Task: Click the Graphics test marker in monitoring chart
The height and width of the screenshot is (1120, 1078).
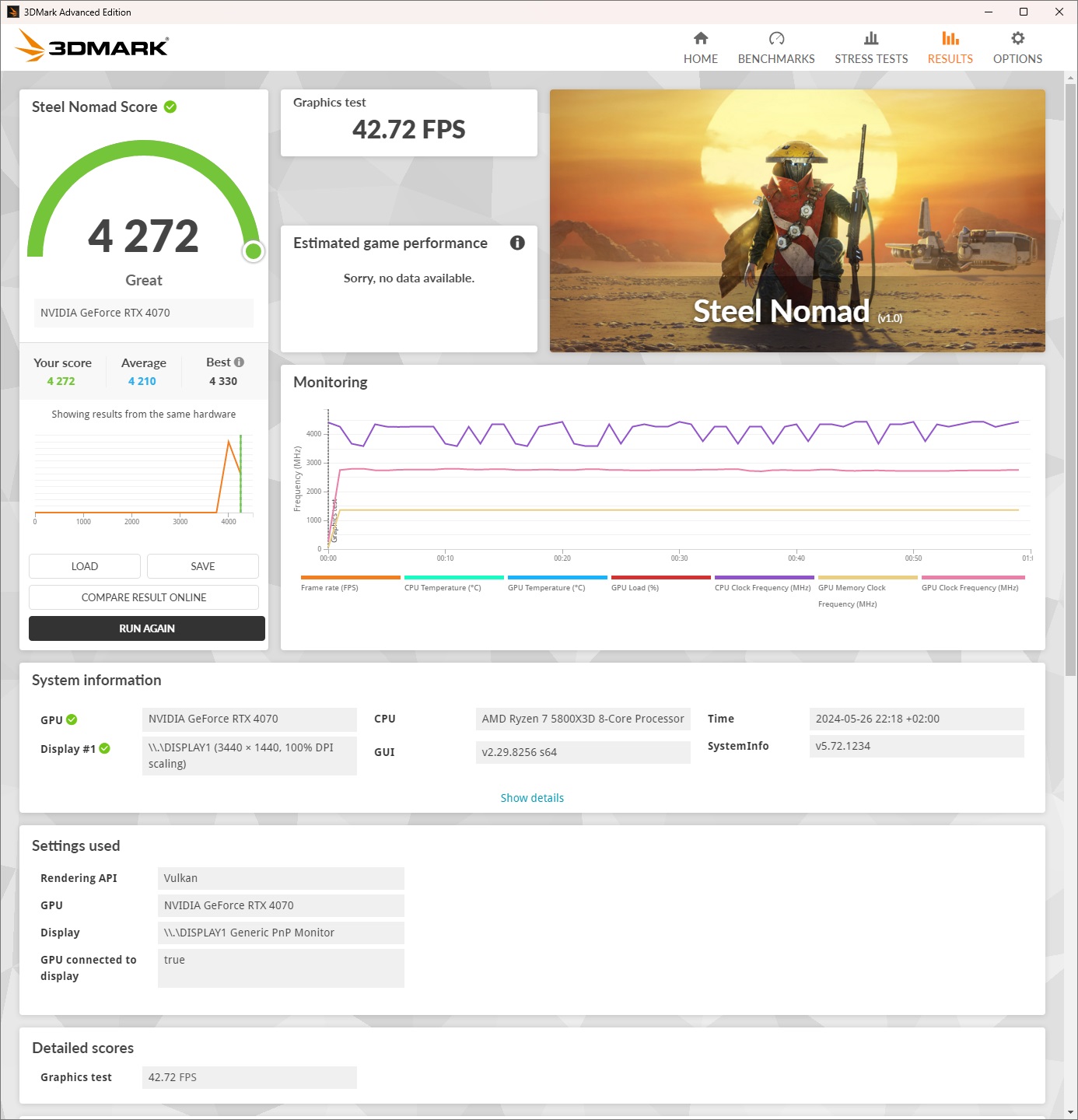Action: (334, 520)
